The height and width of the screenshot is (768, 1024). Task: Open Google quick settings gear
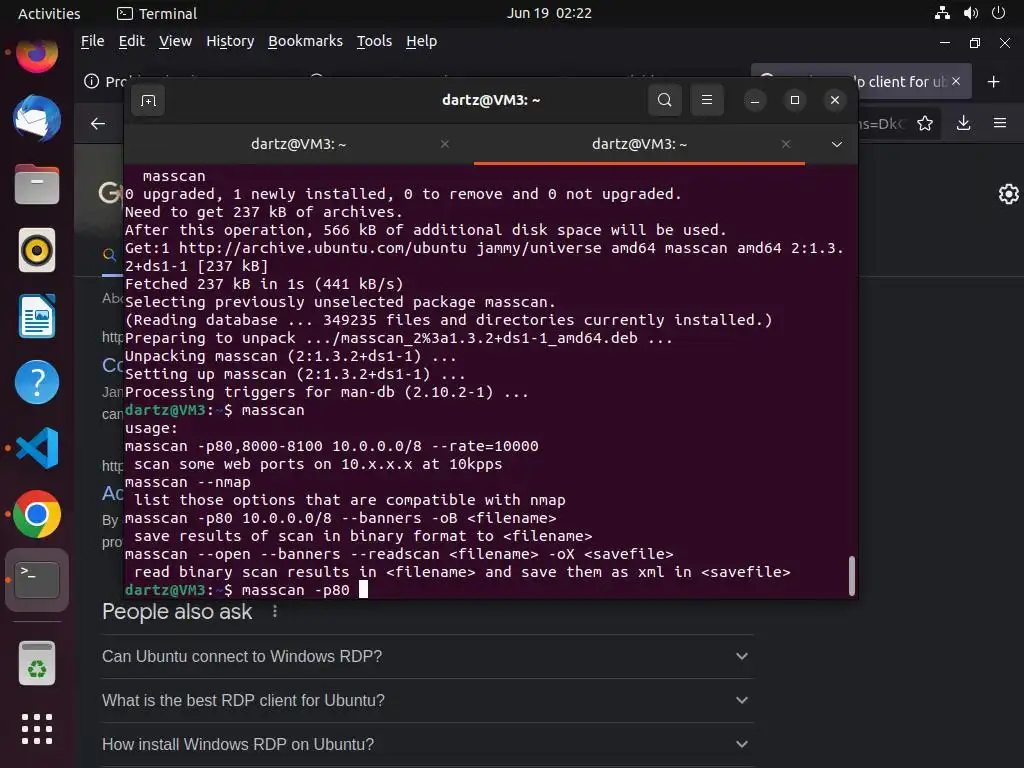tap(1008, 194)
